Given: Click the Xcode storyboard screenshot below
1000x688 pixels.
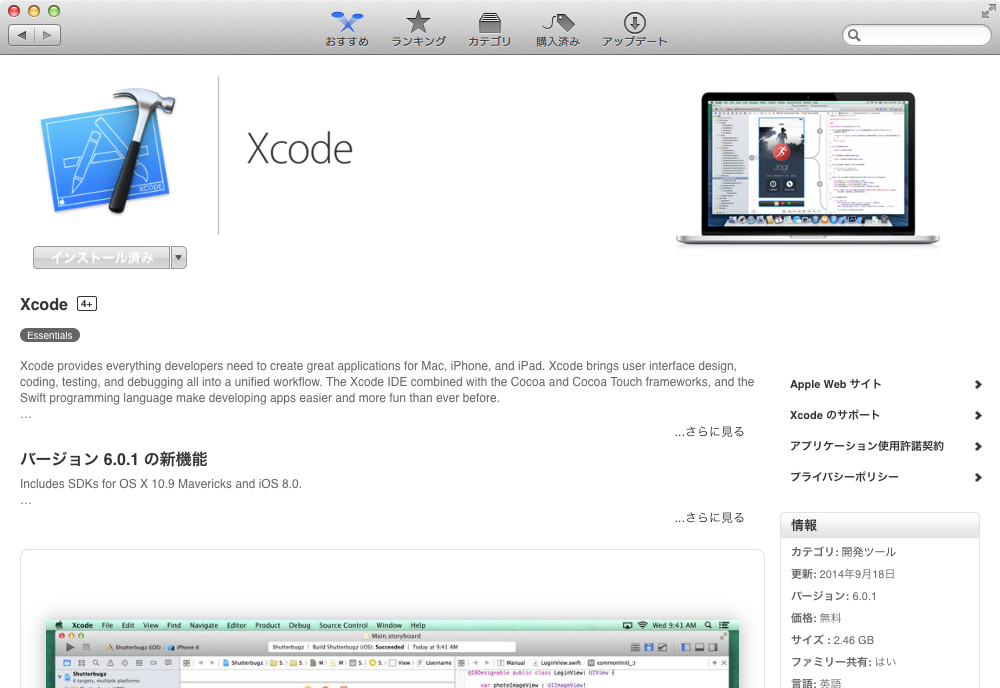Looking at the screenshot, I should point(392,654).
